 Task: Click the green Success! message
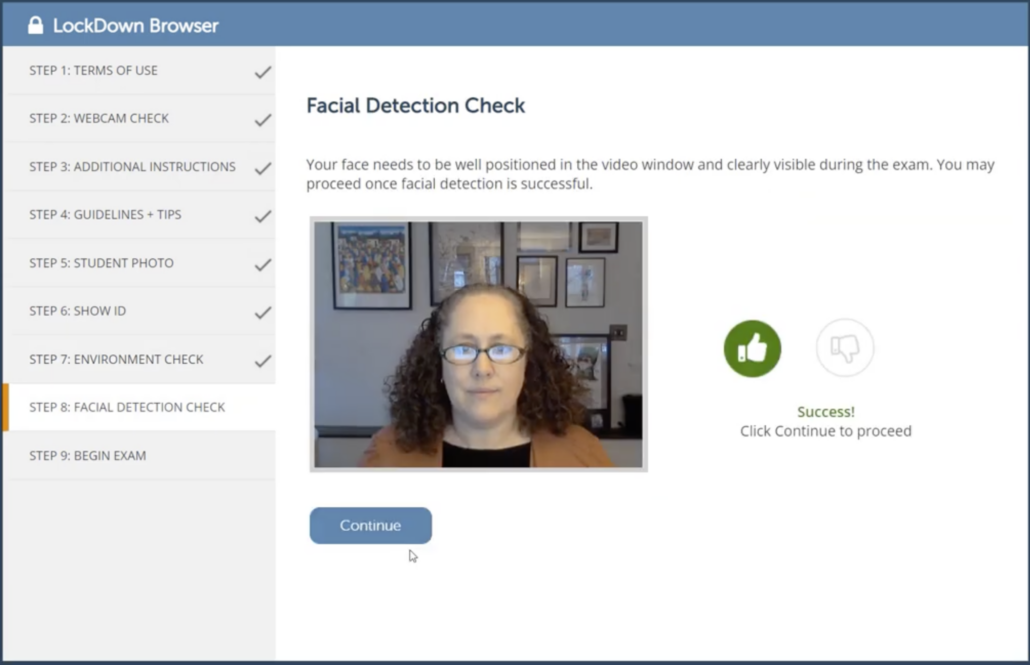pos(826,412)
